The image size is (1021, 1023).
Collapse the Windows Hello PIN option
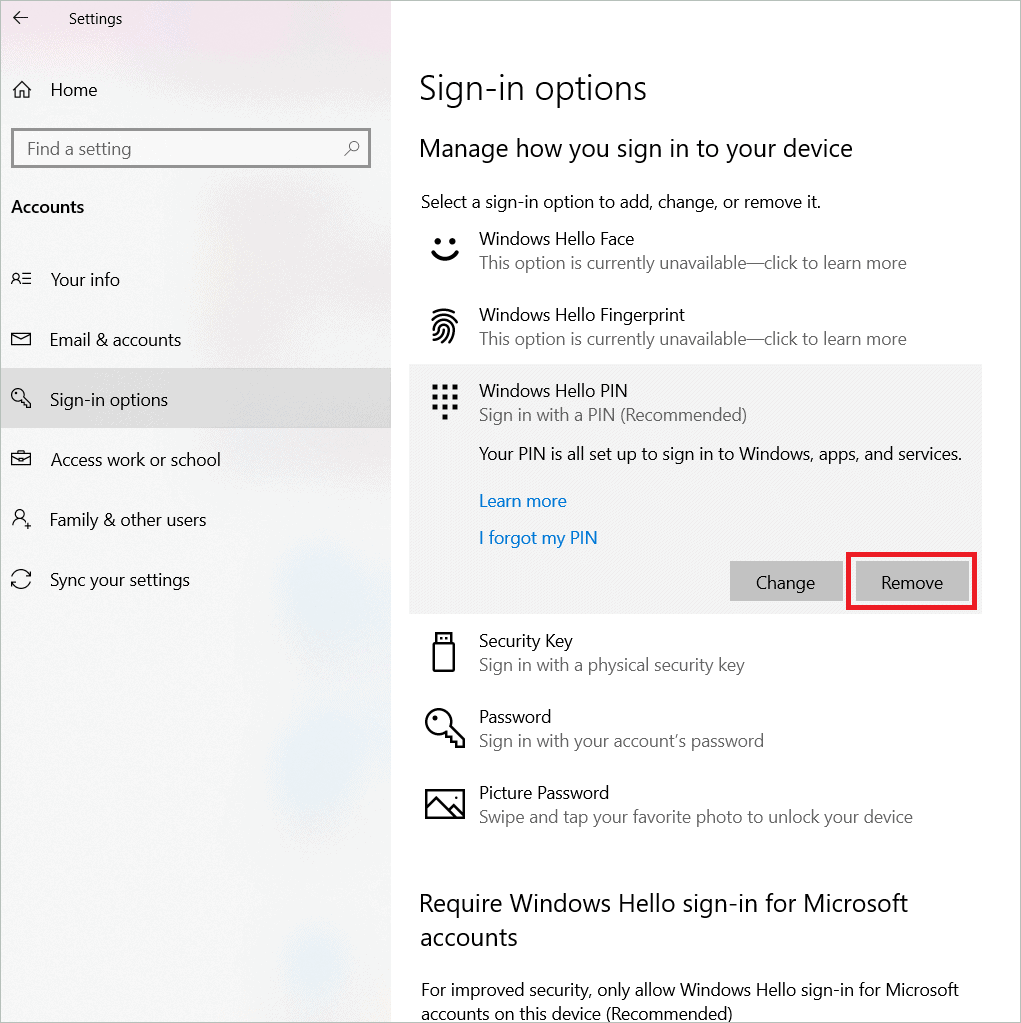pyautogui.click(x=695, y=402)
